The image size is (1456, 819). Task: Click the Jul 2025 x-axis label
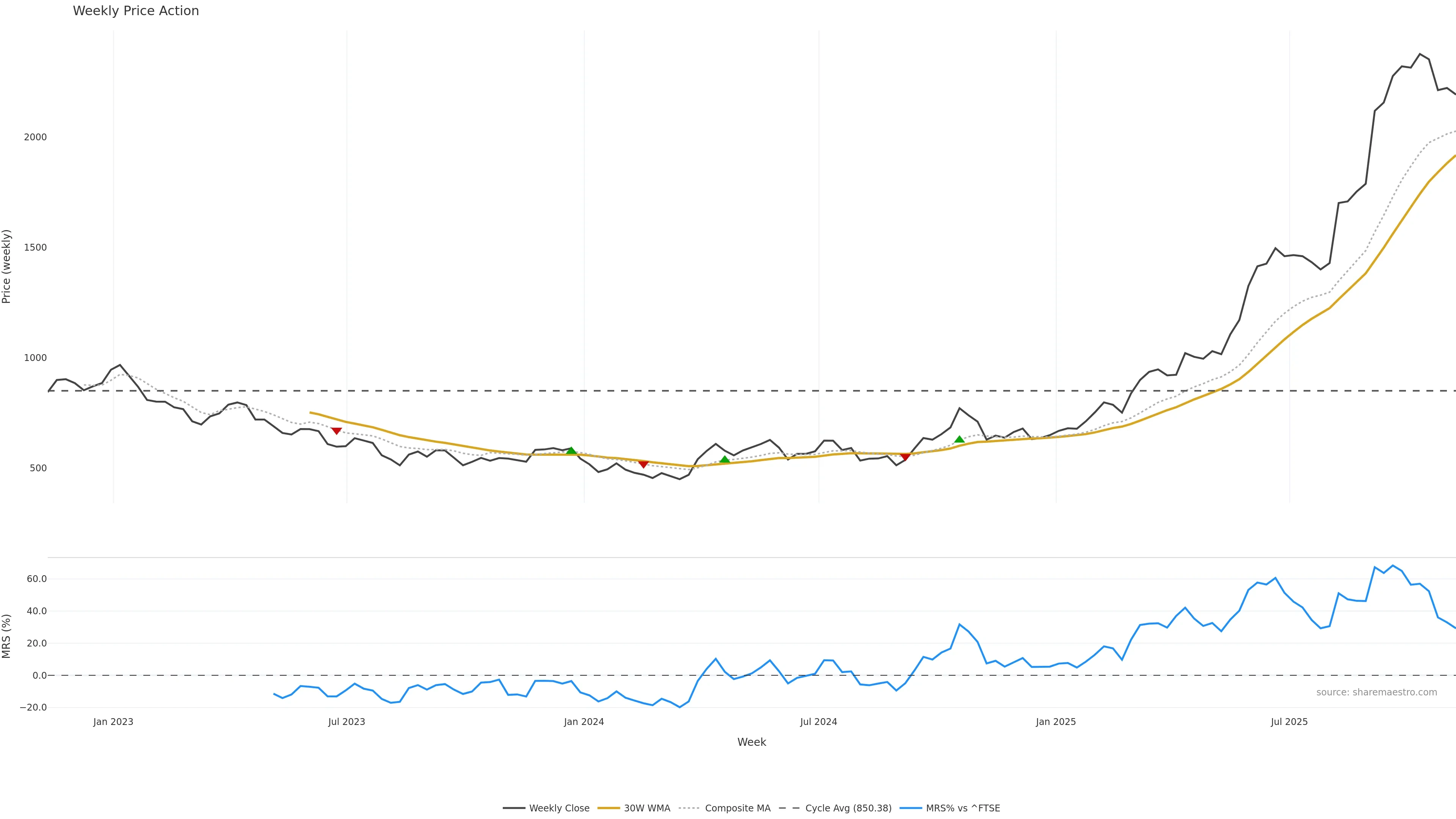[1289, 722]
